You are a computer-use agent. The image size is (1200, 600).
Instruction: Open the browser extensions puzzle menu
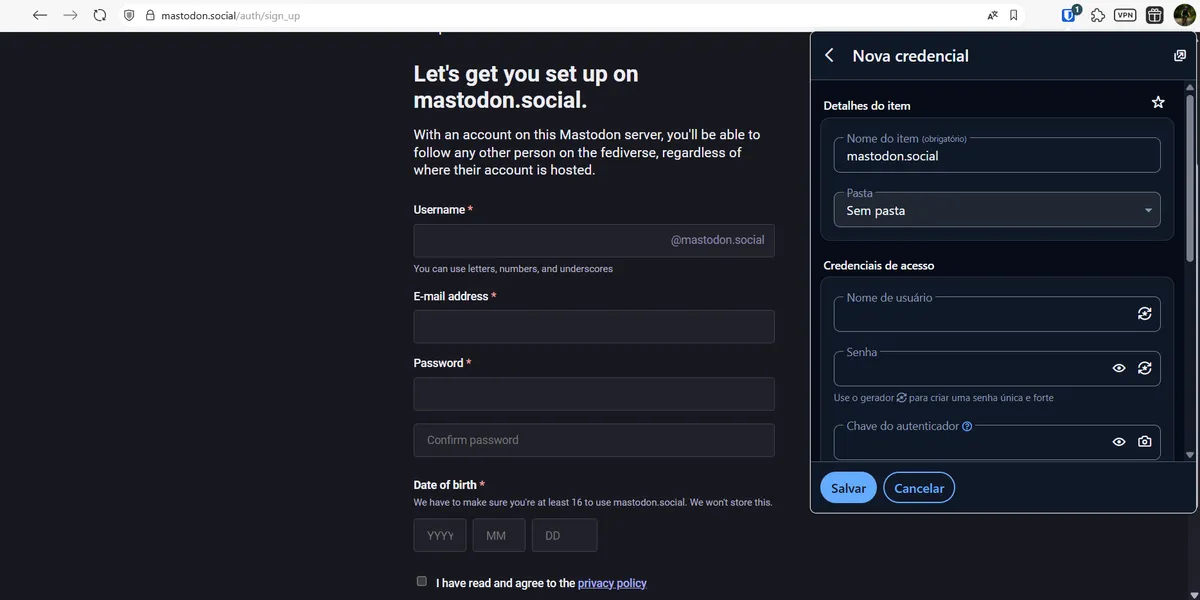coord(1097,14)
